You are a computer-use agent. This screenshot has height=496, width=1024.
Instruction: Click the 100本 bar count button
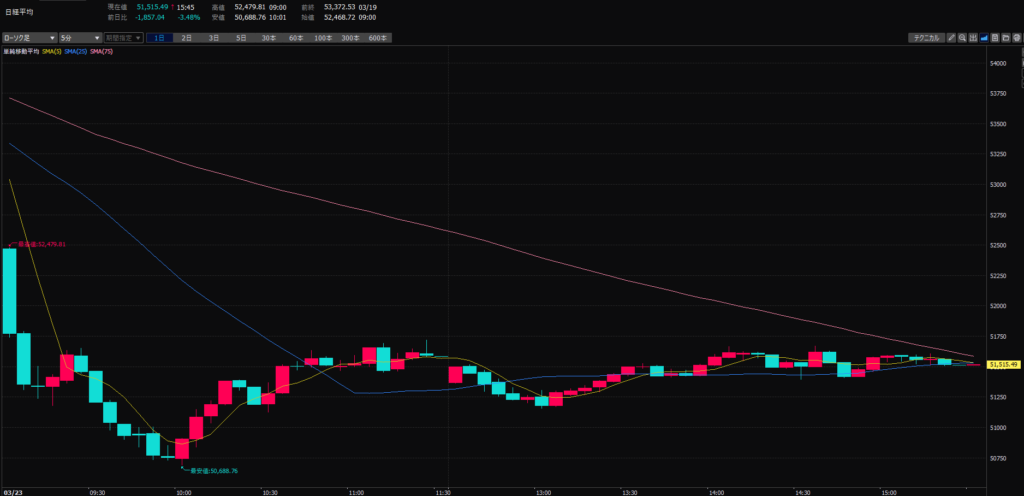(323, 38)
